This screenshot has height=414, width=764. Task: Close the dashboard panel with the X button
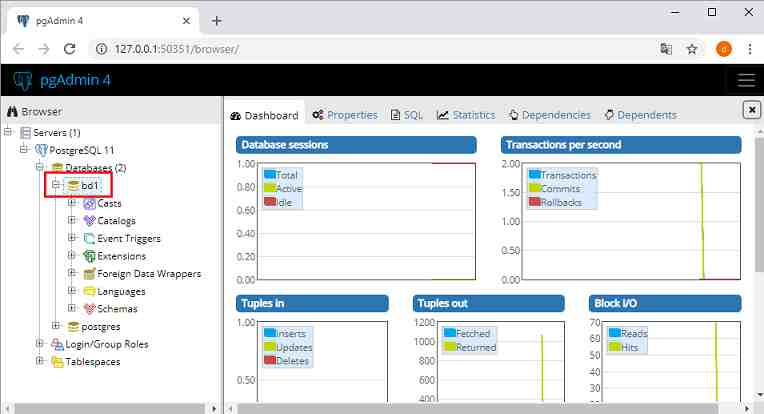click(752, 110)
